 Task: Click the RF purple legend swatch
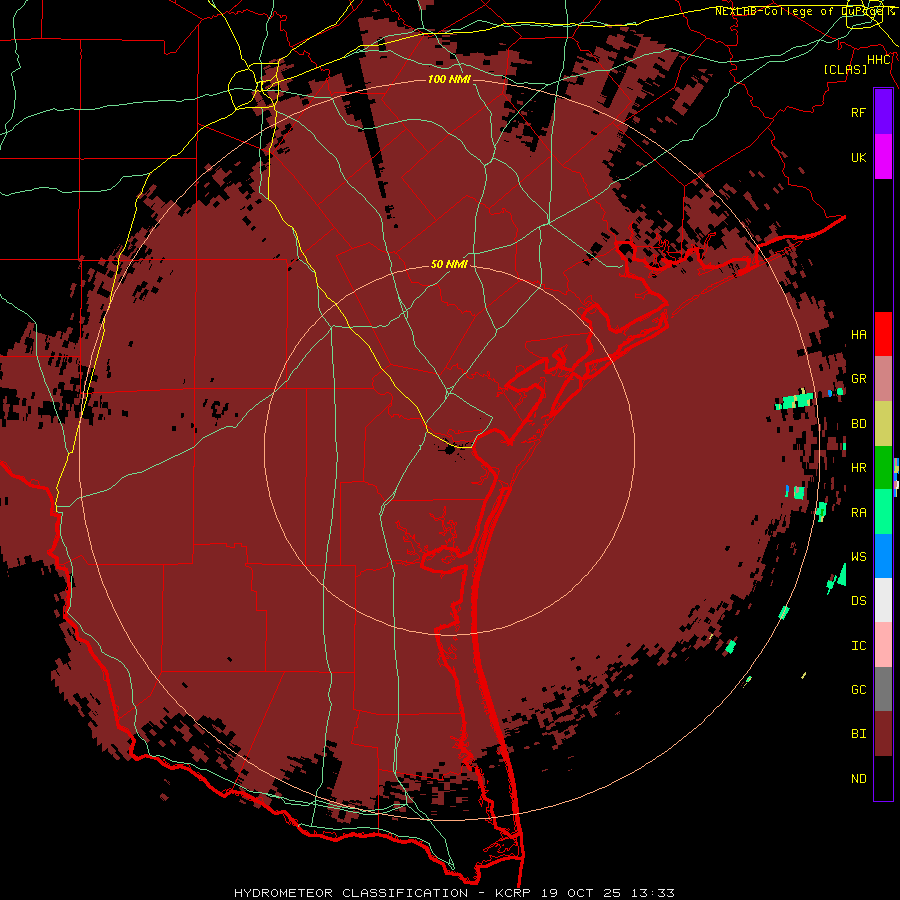(x=883, y=112)
